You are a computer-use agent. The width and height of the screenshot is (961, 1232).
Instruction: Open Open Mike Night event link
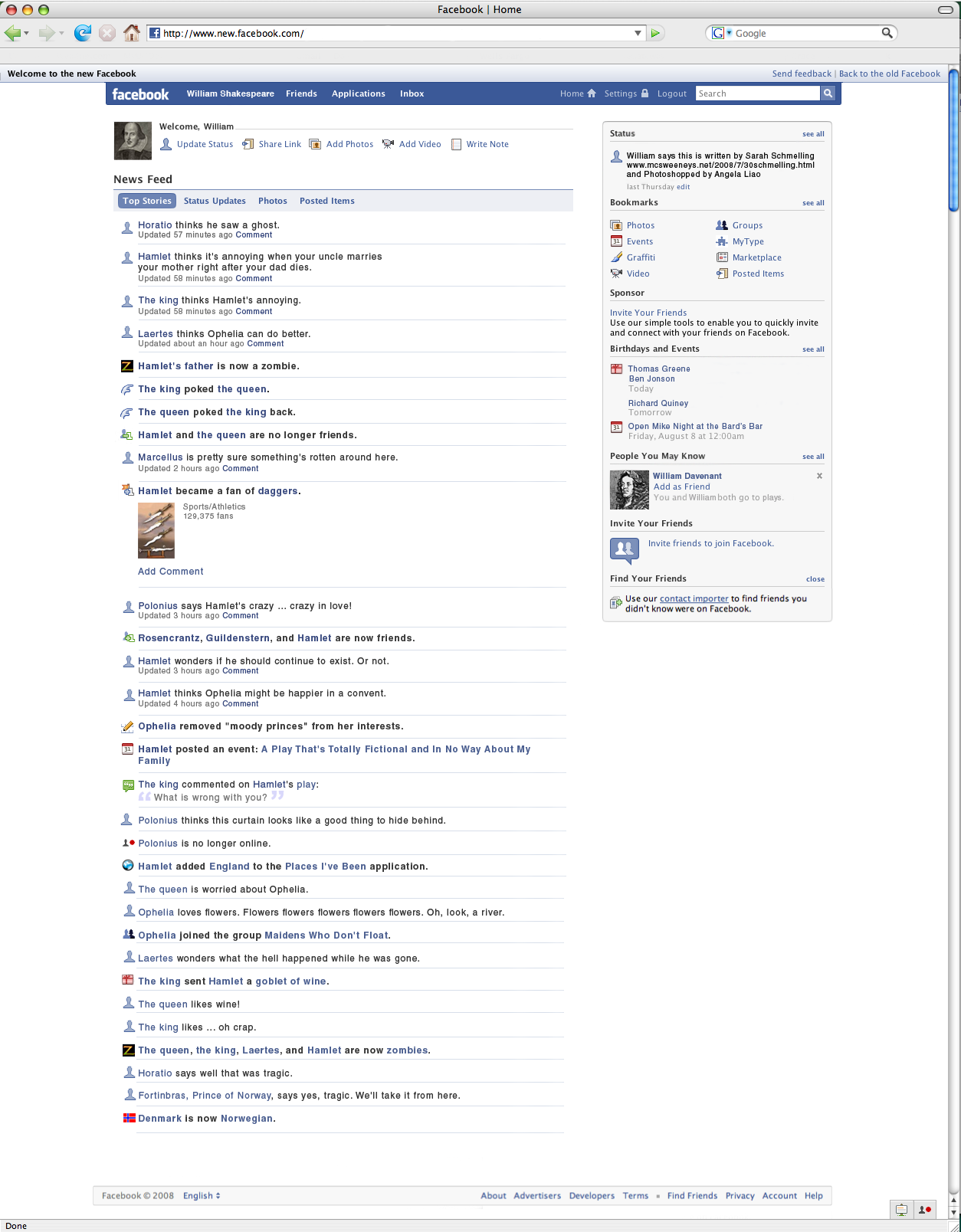(x=695, y=426)
